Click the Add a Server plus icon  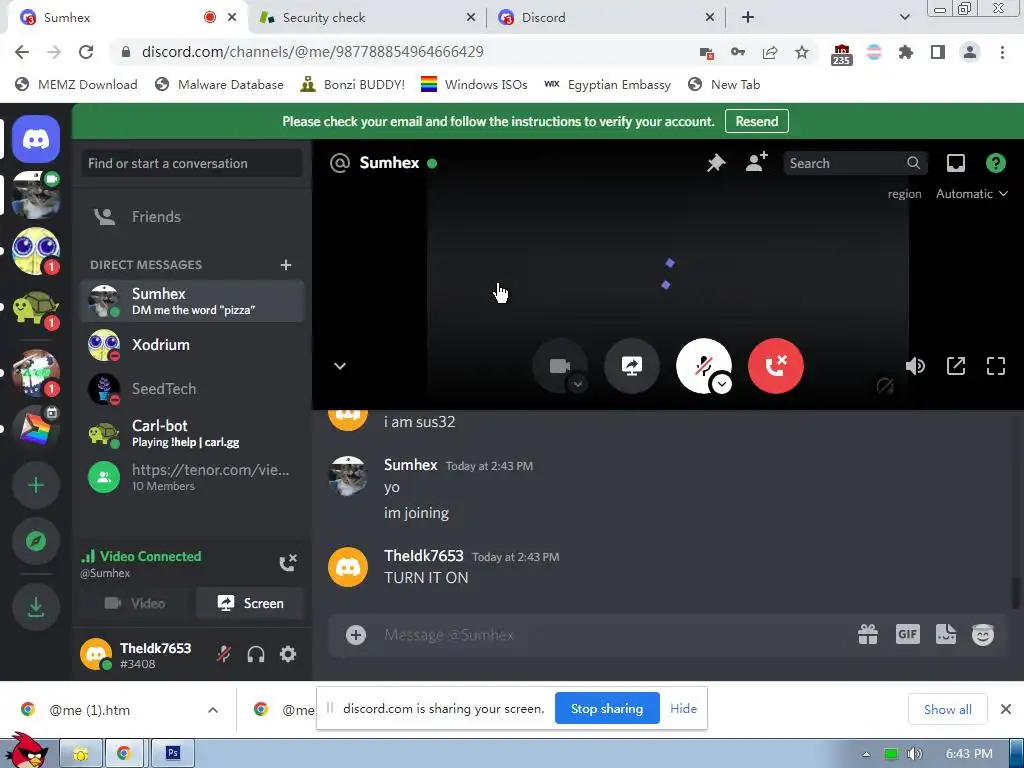36,485
